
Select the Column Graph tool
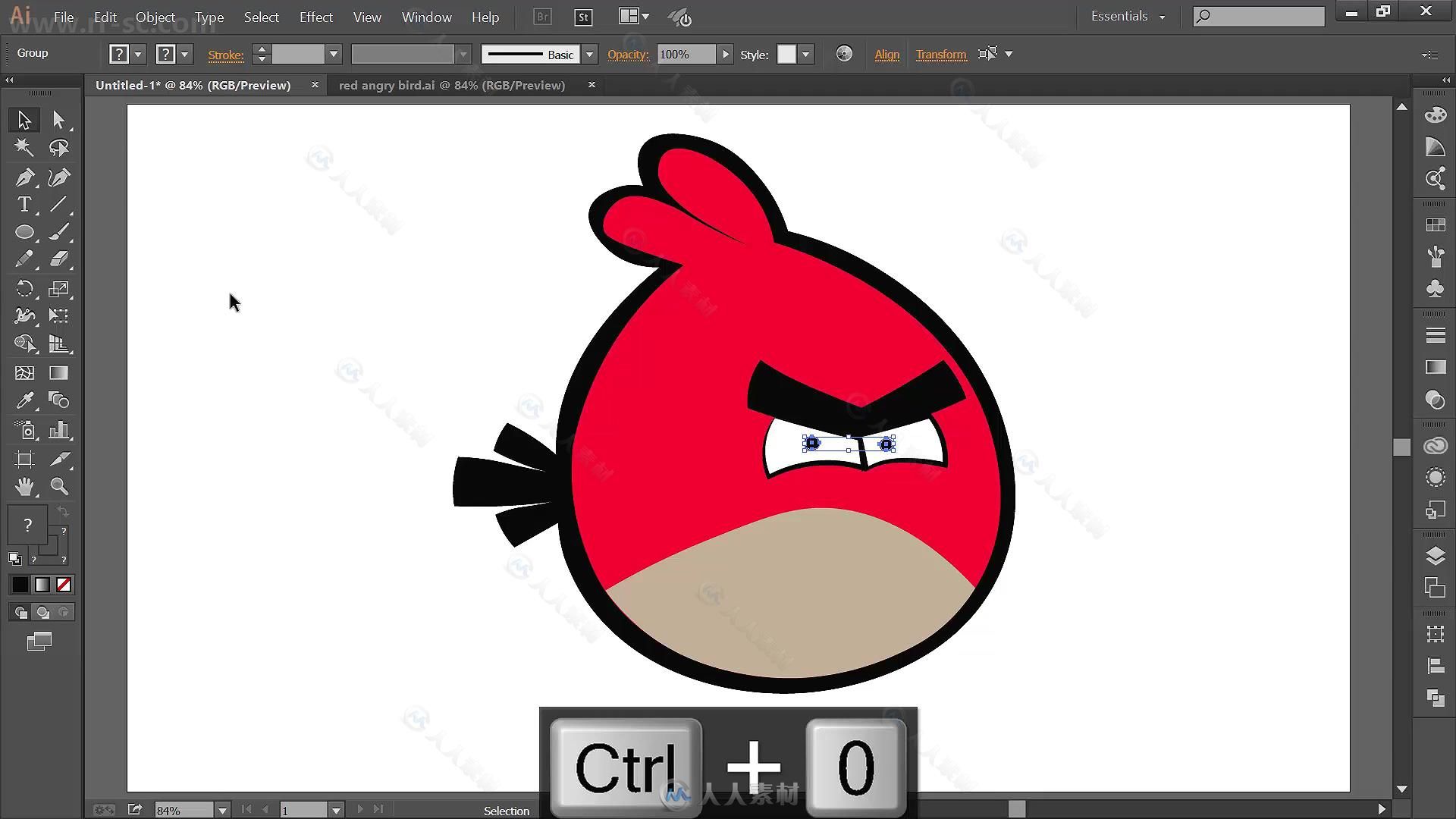pos(59,431)
